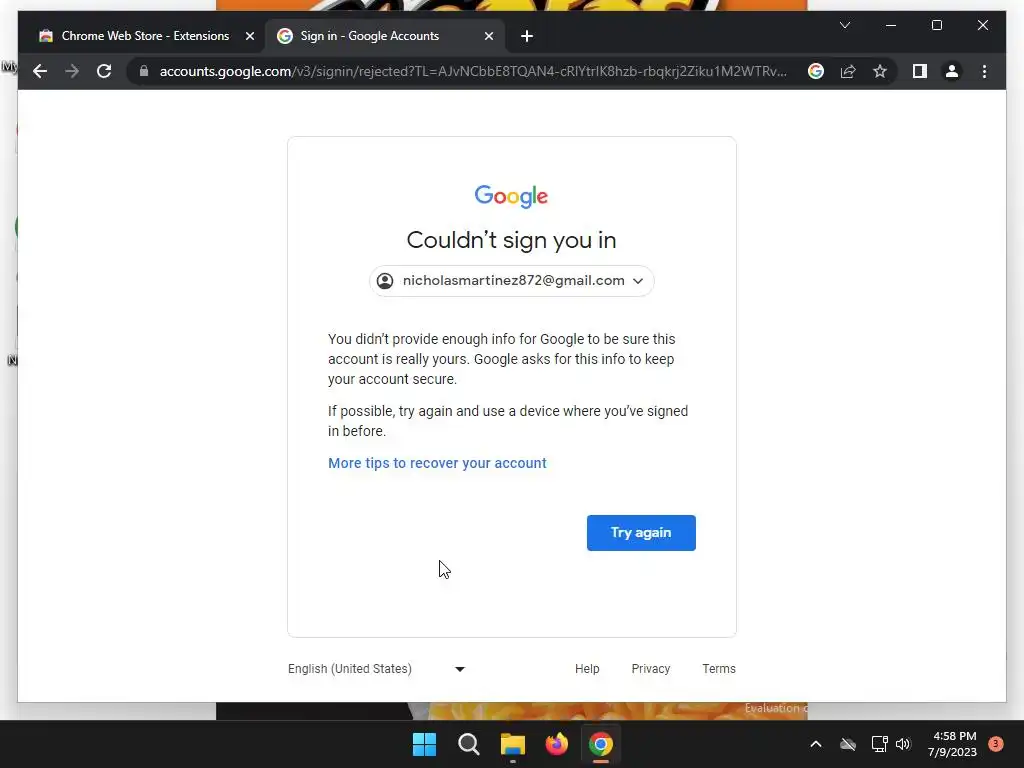Go back using the browser back arrow
Screen dimensions: 1024x768
point(40,71)
